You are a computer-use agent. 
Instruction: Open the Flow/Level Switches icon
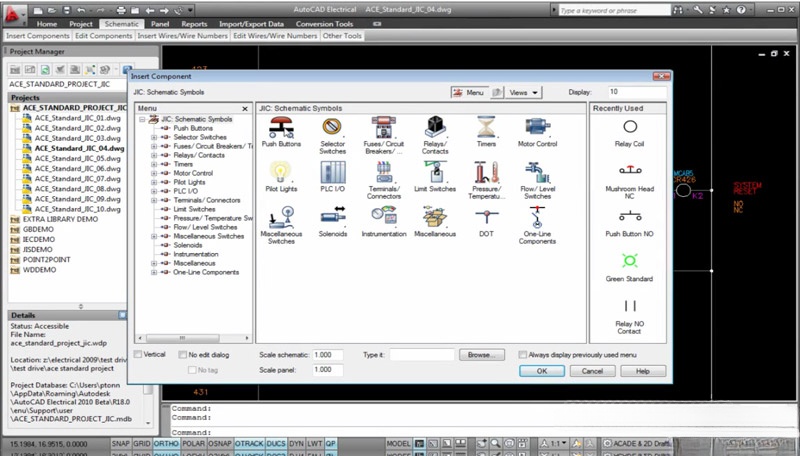pyautogui.click(x=537, y=172)
